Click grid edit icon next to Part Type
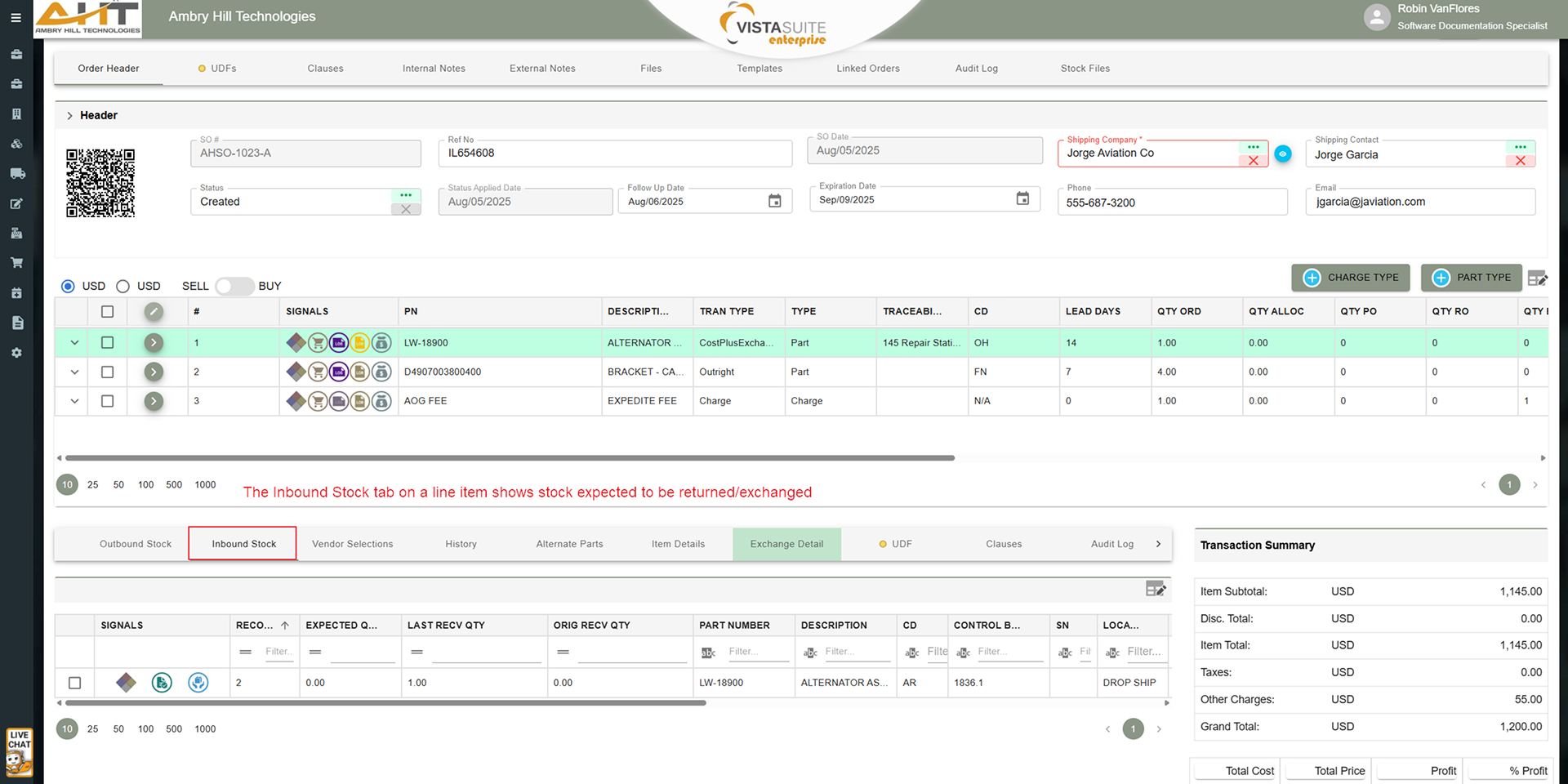Viewport: 1568px width, 784px height. point(1537,278)
